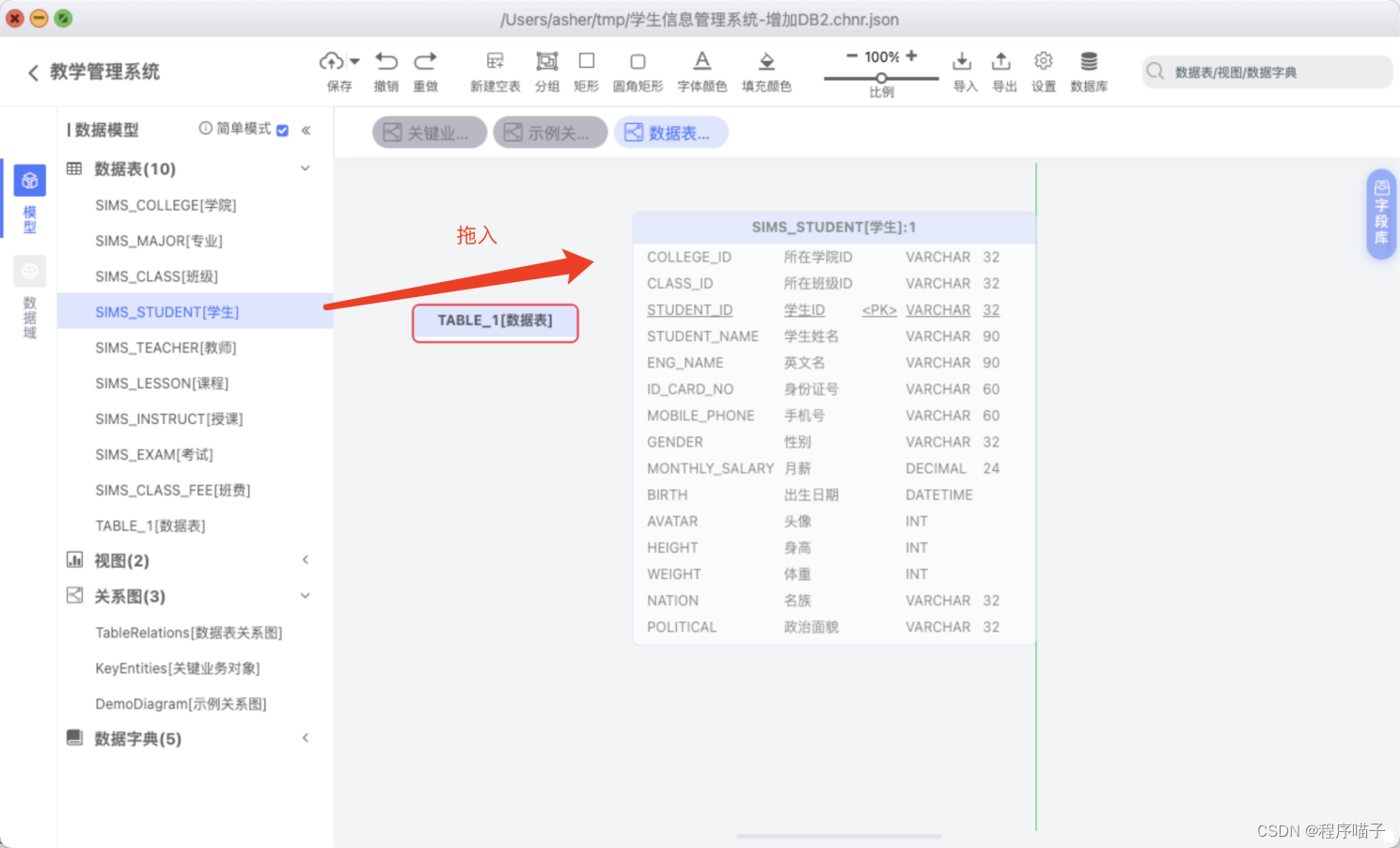
Task: Collapse the data model panel
Action: click(306, 130)
